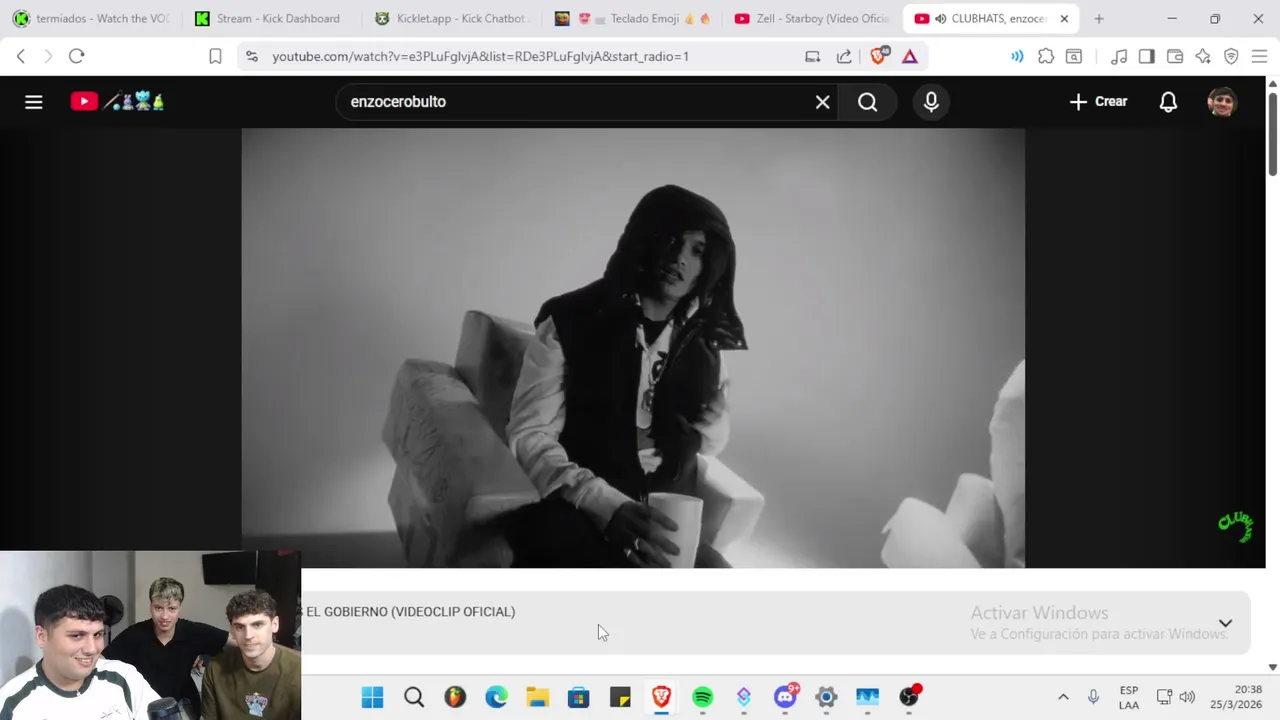Click the EL GOBIERNO (VIDEOCLIP OFICIAL) title
1280x720 pixels.
click(x=410, y=612)
